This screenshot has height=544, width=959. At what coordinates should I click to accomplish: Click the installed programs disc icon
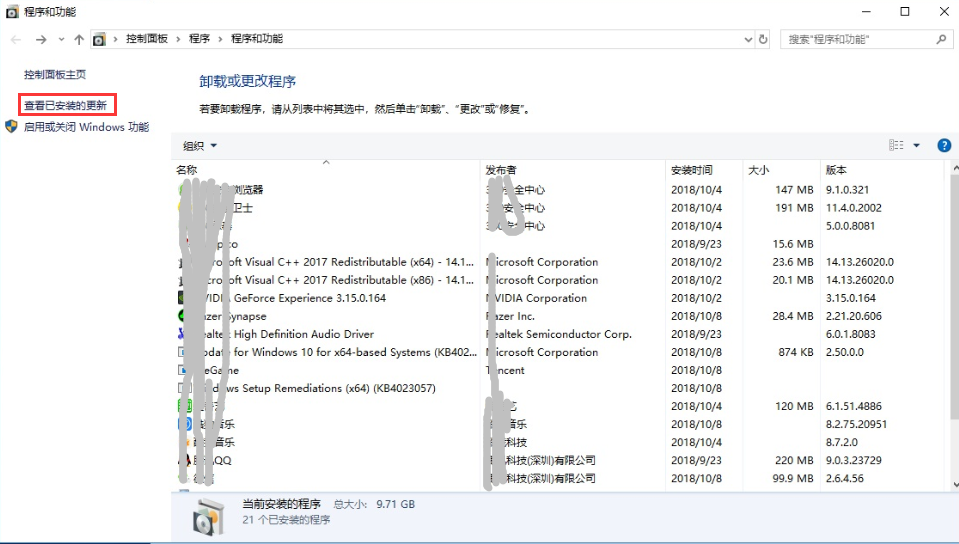(209, 516)
